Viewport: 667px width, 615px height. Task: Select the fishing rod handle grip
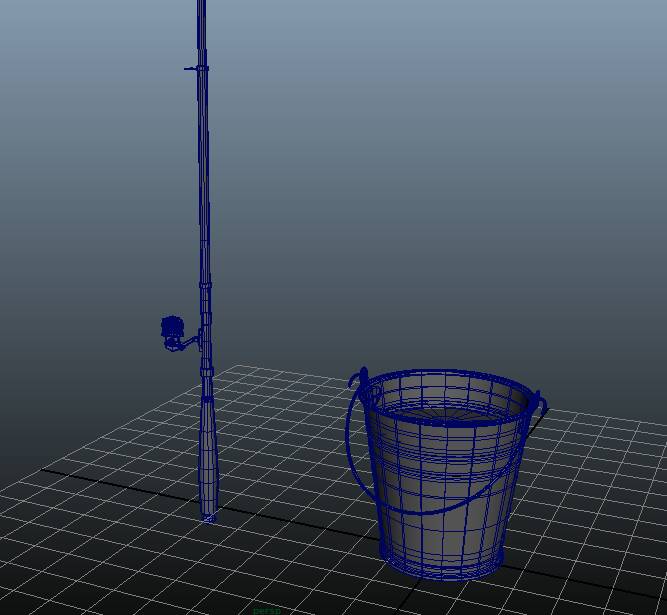[x=208, y=459]
